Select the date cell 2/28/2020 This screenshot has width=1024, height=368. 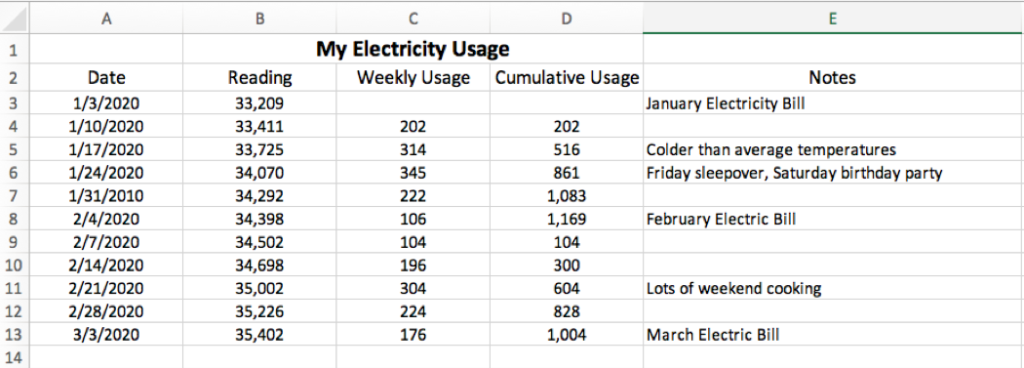coord(106,312)
